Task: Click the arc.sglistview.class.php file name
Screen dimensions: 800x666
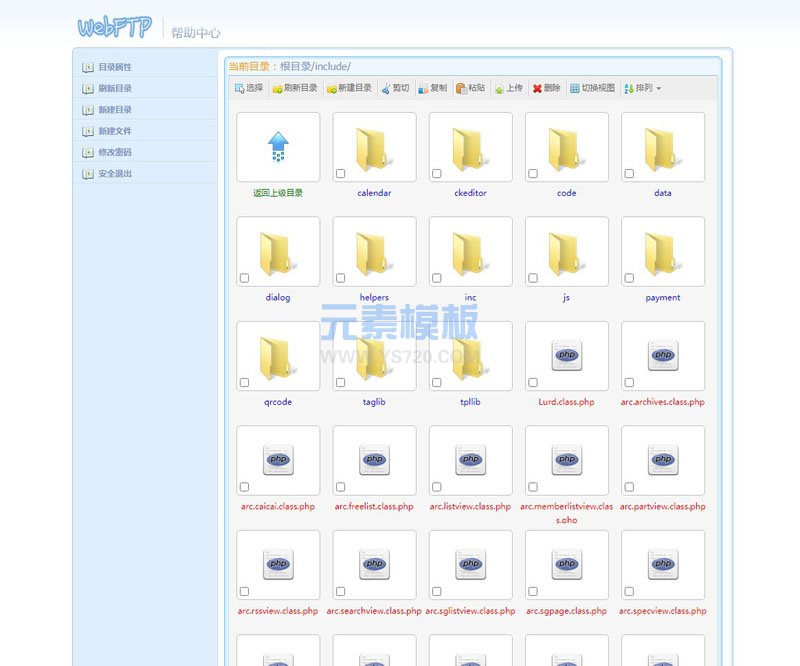Action: [x=470, y=611]
